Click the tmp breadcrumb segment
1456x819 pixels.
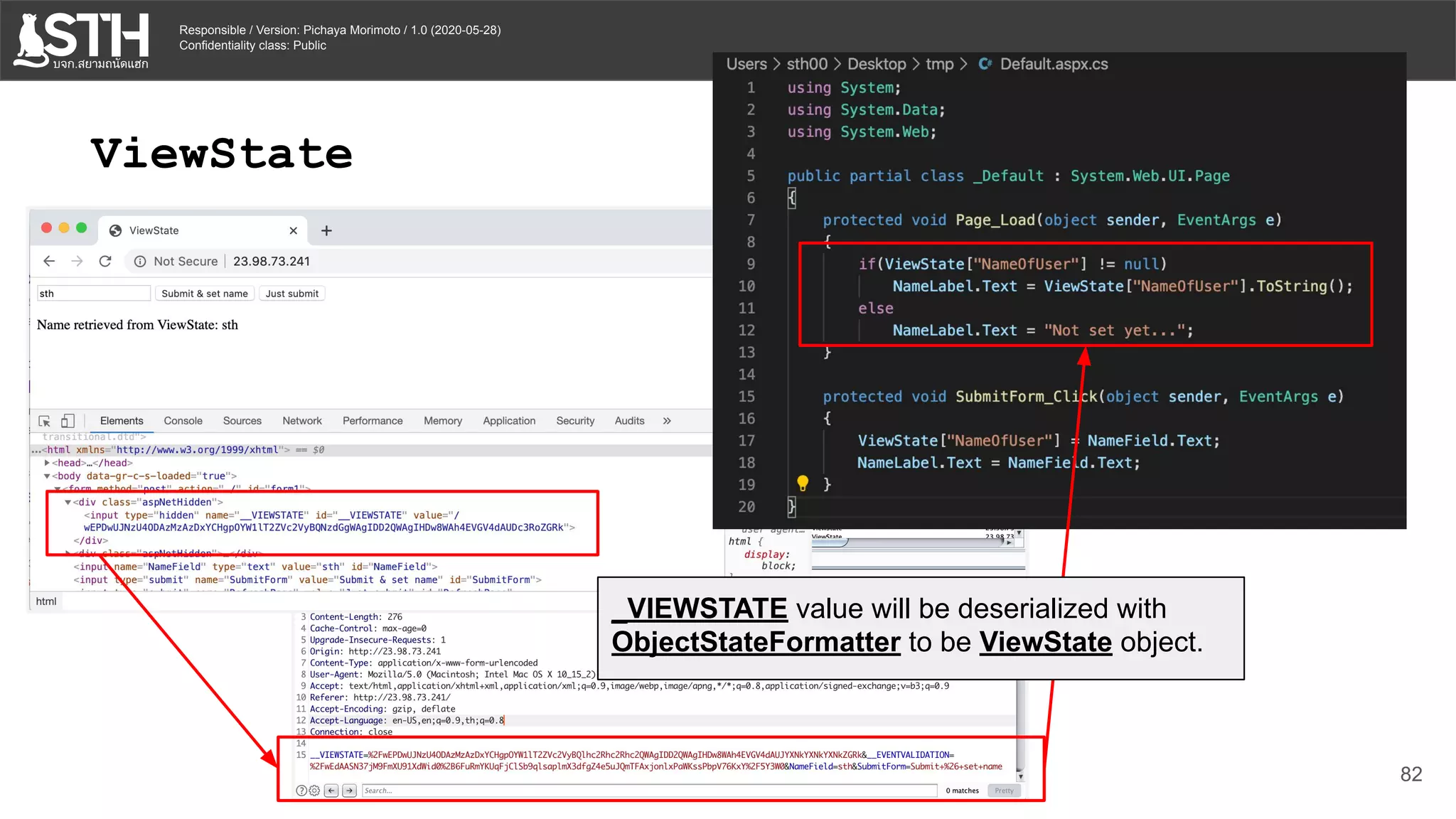click(940, 64)
